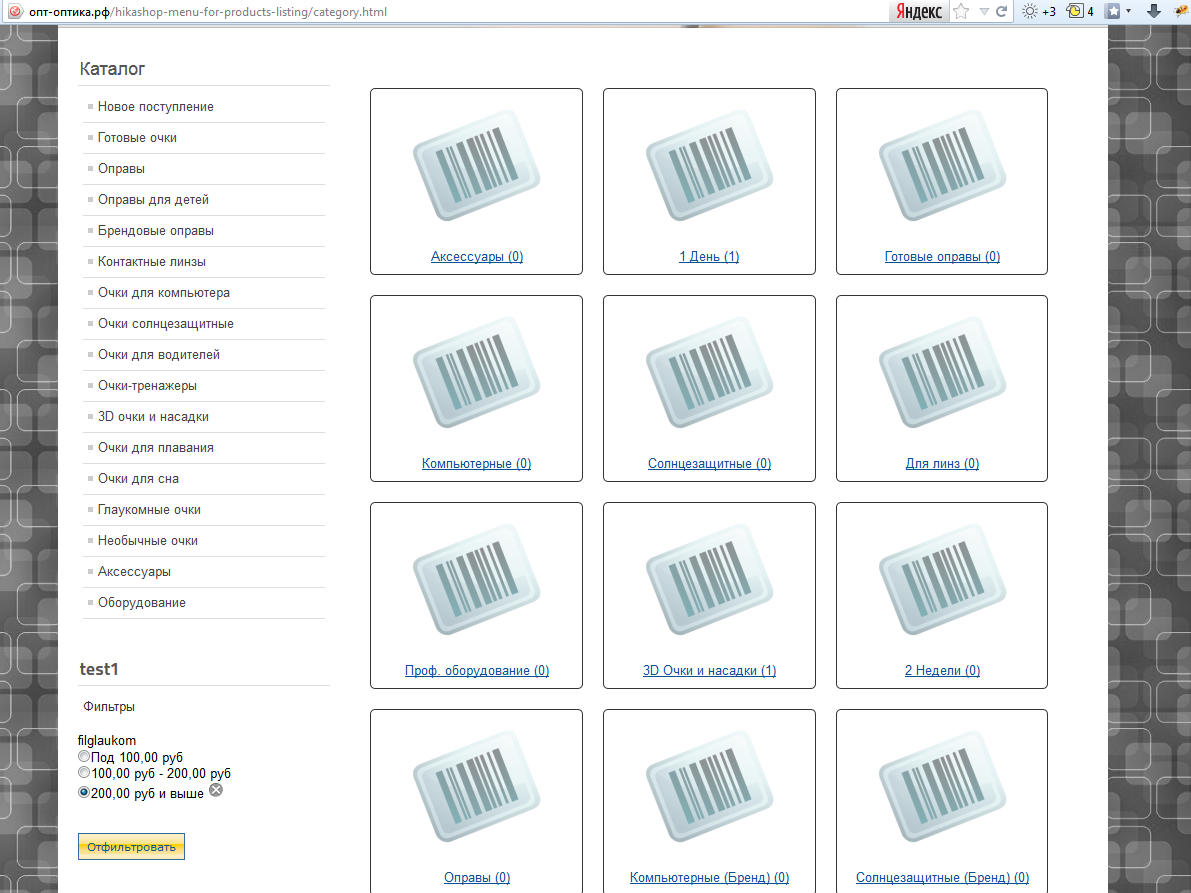
Task: Open the 2 Недели (0) link
Action: (x=943, y=671)
